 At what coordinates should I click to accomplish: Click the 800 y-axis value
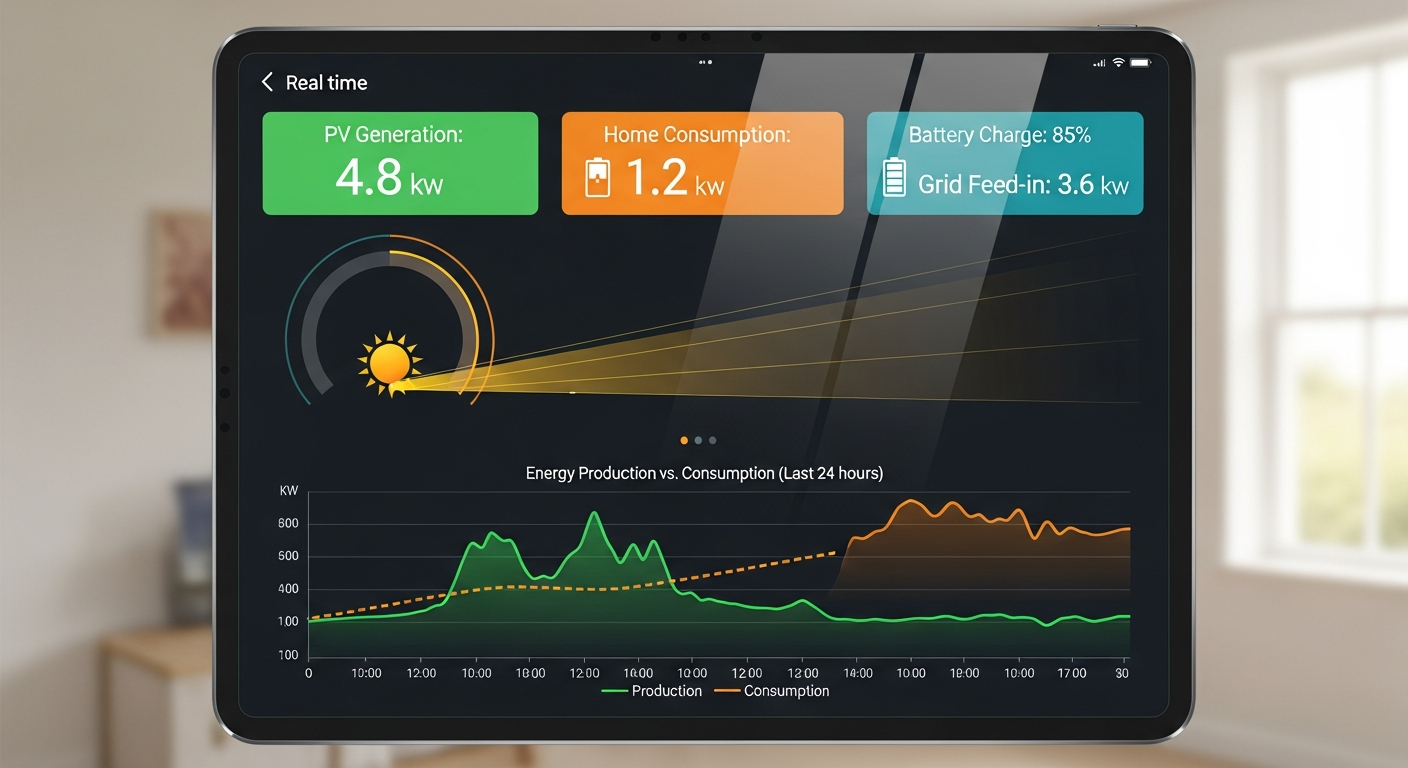point(288,524)
